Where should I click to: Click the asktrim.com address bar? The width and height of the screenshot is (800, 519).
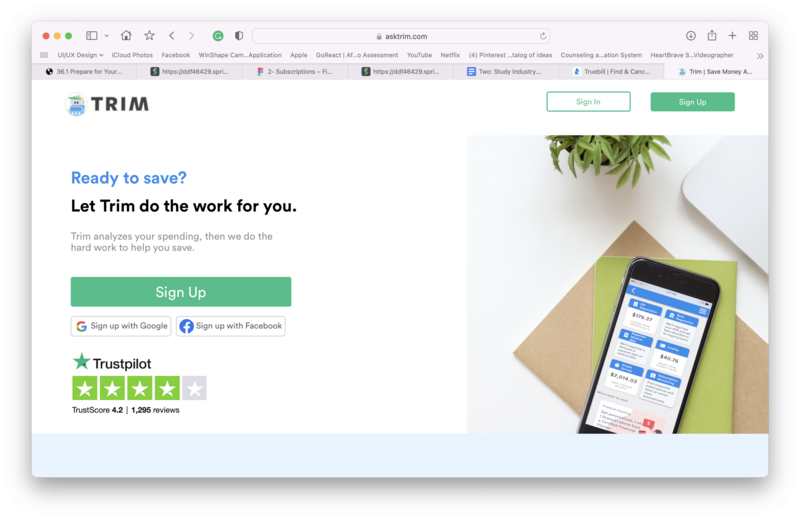[401, 36]
